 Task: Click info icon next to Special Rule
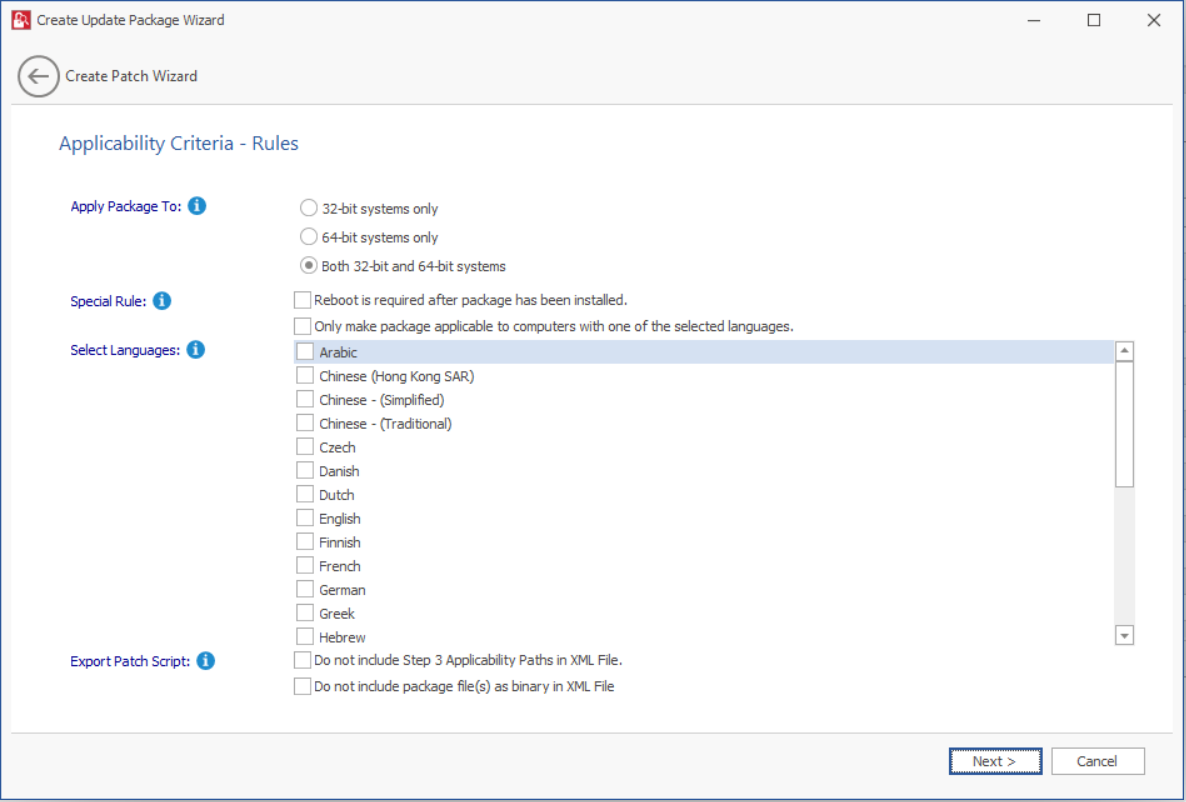pyautogui.click(x=162, y=301)
